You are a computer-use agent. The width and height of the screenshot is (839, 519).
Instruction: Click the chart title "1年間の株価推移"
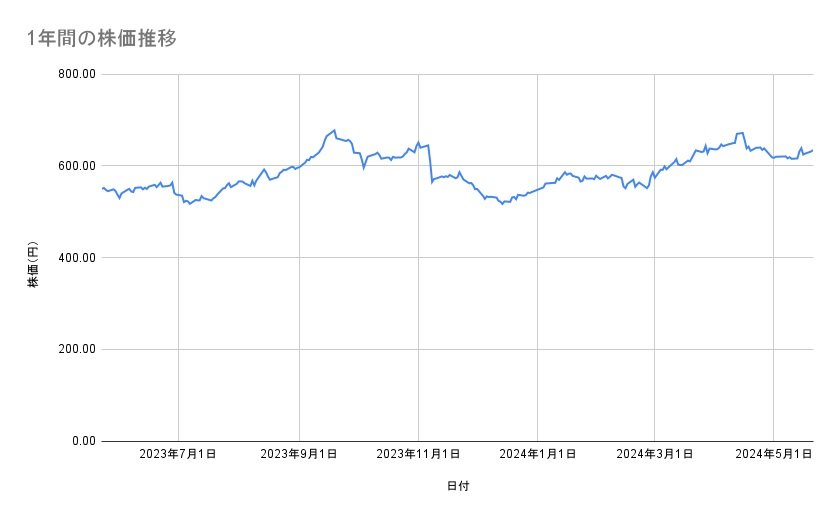click(104, 39)
